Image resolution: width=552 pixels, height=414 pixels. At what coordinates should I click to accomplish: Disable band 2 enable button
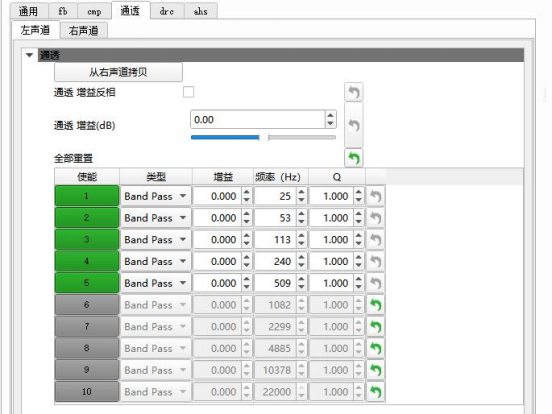87,218
